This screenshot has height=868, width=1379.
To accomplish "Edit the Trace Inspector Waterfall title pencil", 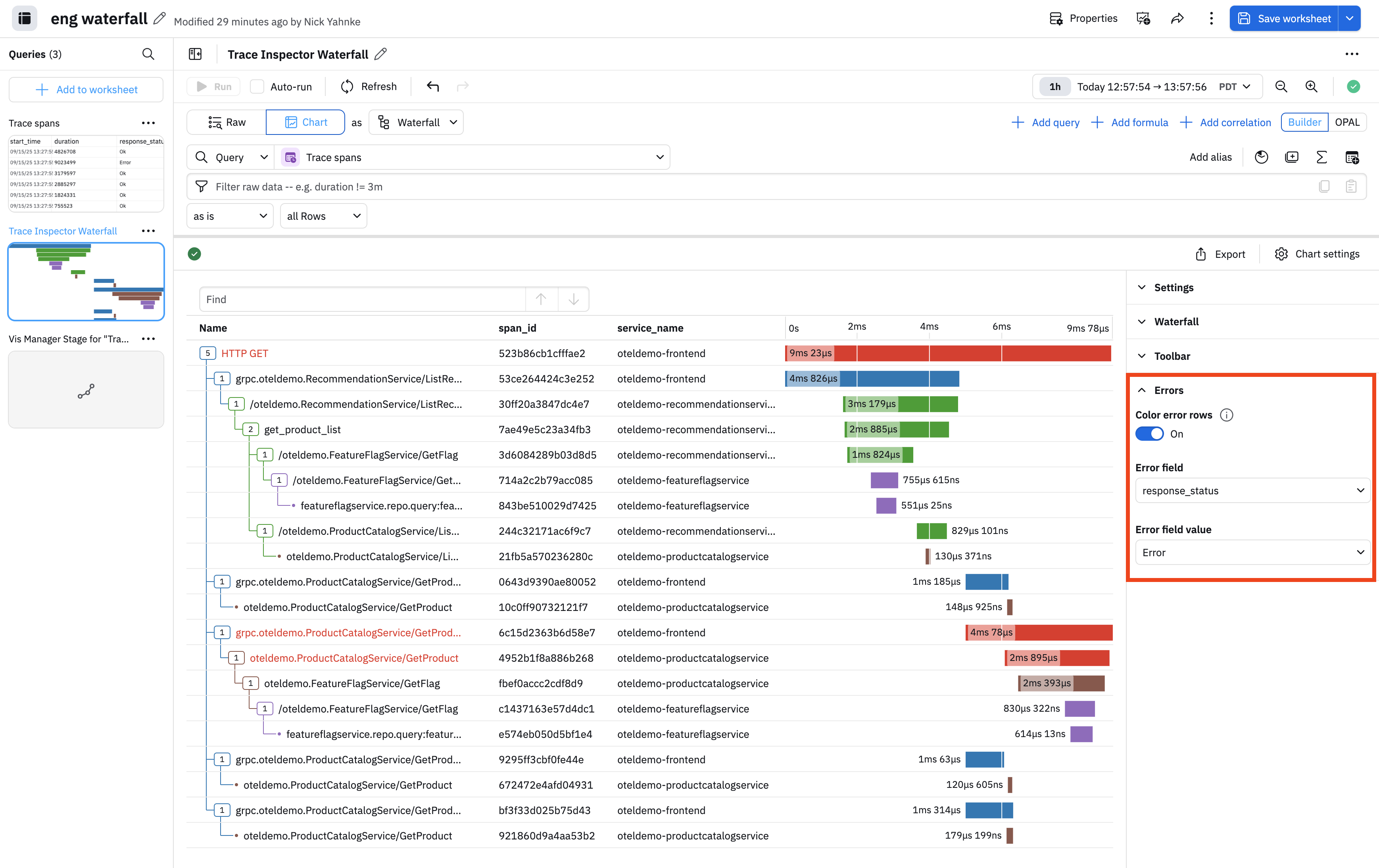I will [381, 54].
